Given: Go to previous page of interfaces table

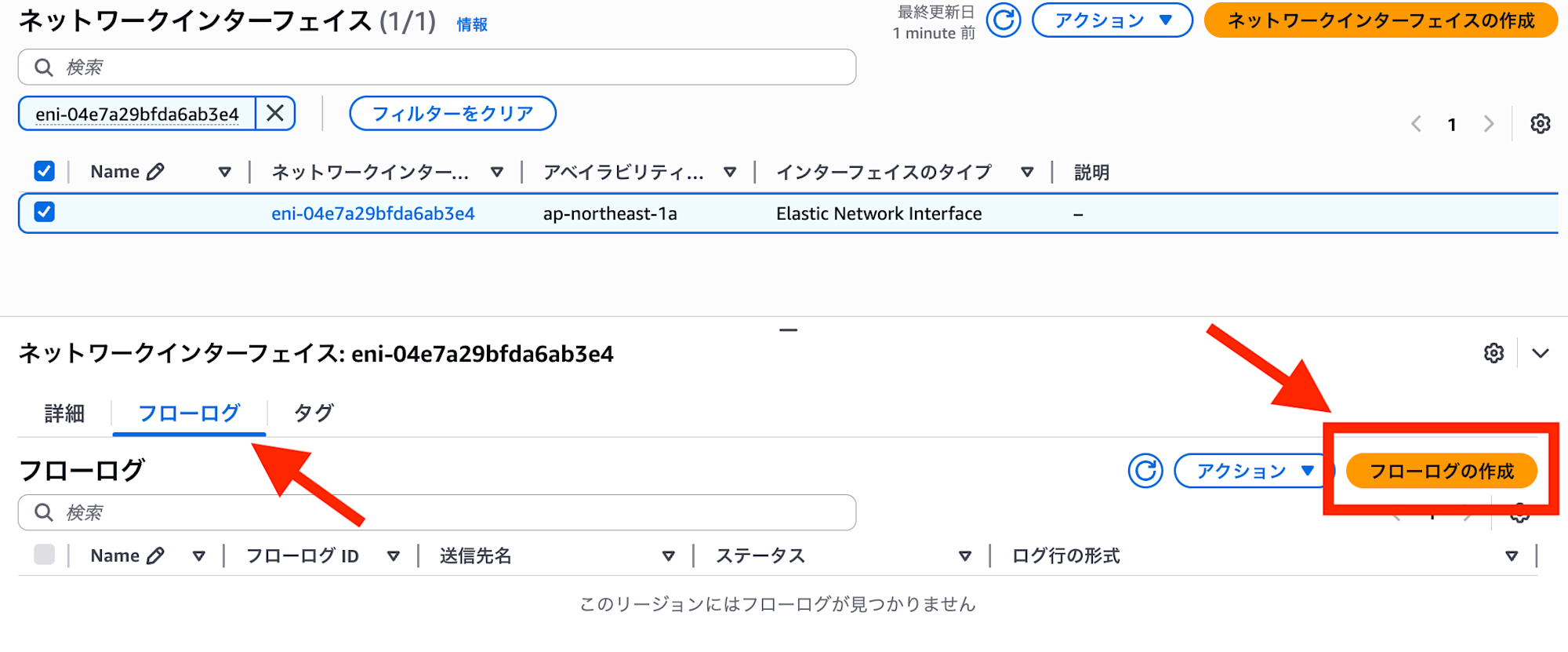Looking at the screenshot, I should pos(1416,124).
